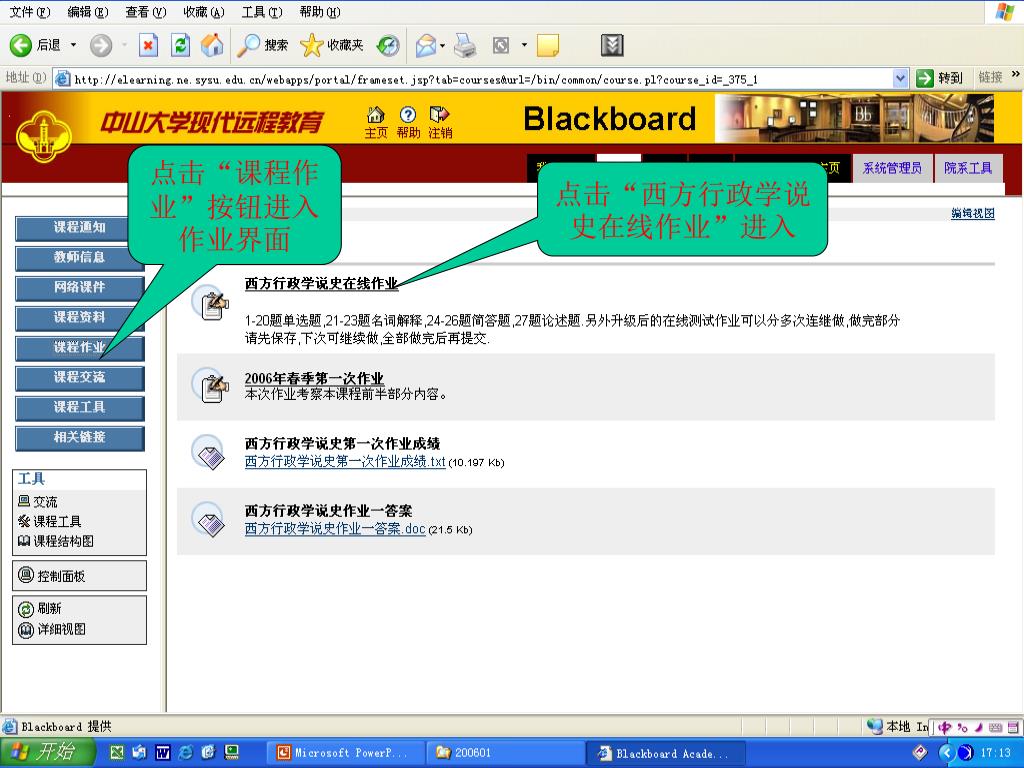Click the system tray clock 17:13

pyautogui.click(x=995, y=753)
